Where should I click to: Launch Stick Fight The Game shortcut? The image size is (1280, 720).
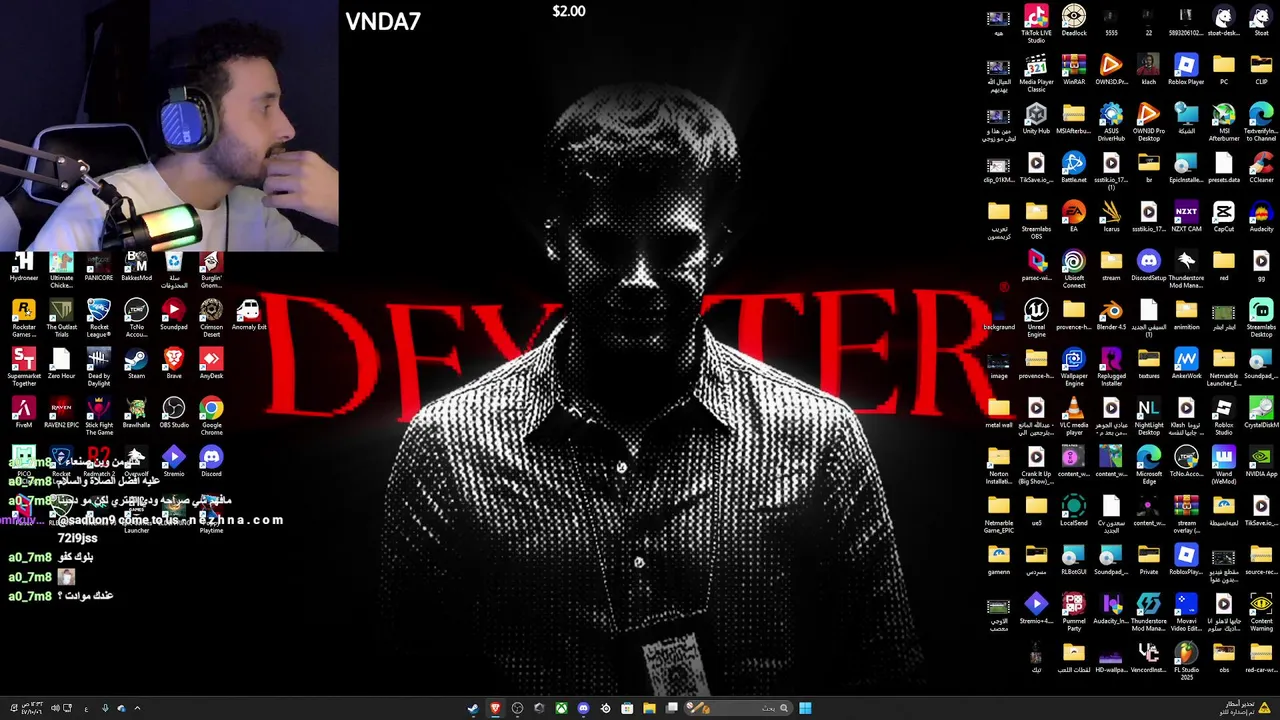pos(99,416)
